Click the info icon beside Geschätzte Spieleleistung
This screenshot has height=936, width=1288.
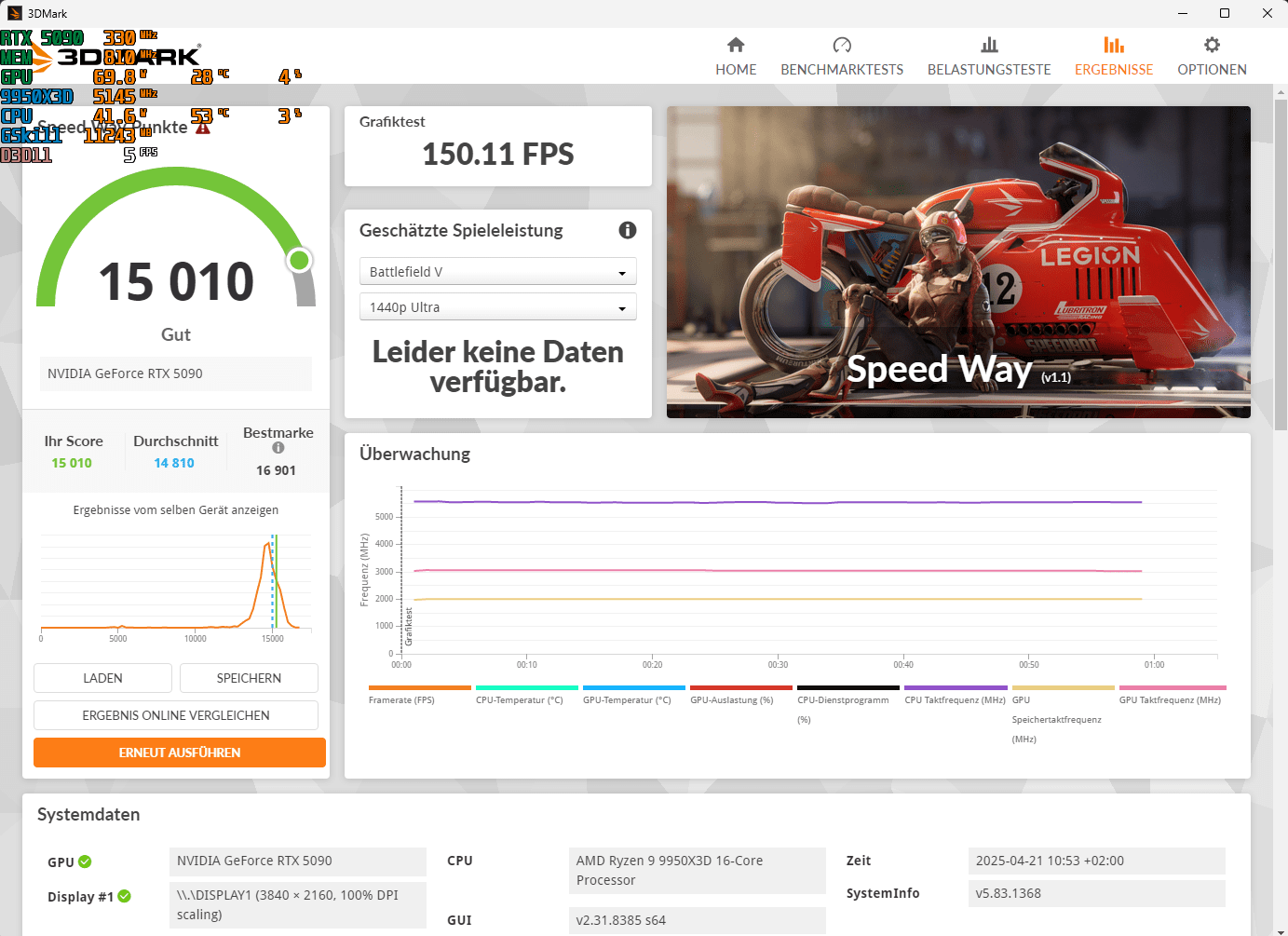pos(628,230)
